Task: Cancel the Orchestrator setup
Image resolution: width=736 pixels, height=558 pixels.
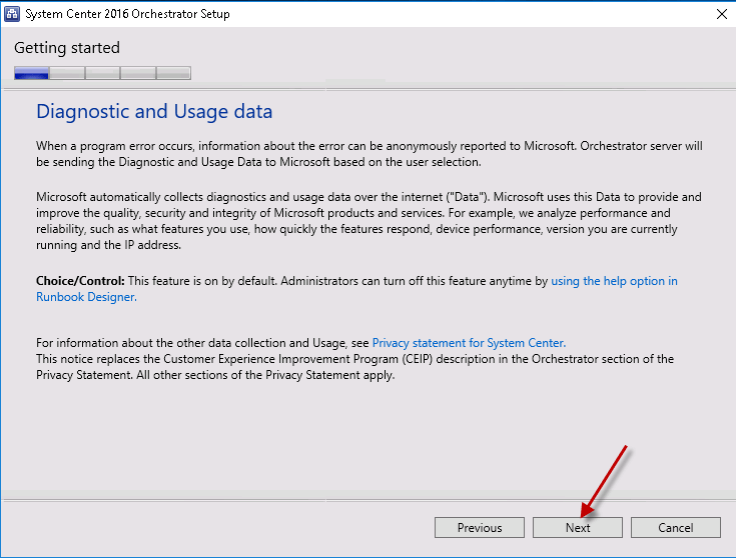Action: click(675, 527)
